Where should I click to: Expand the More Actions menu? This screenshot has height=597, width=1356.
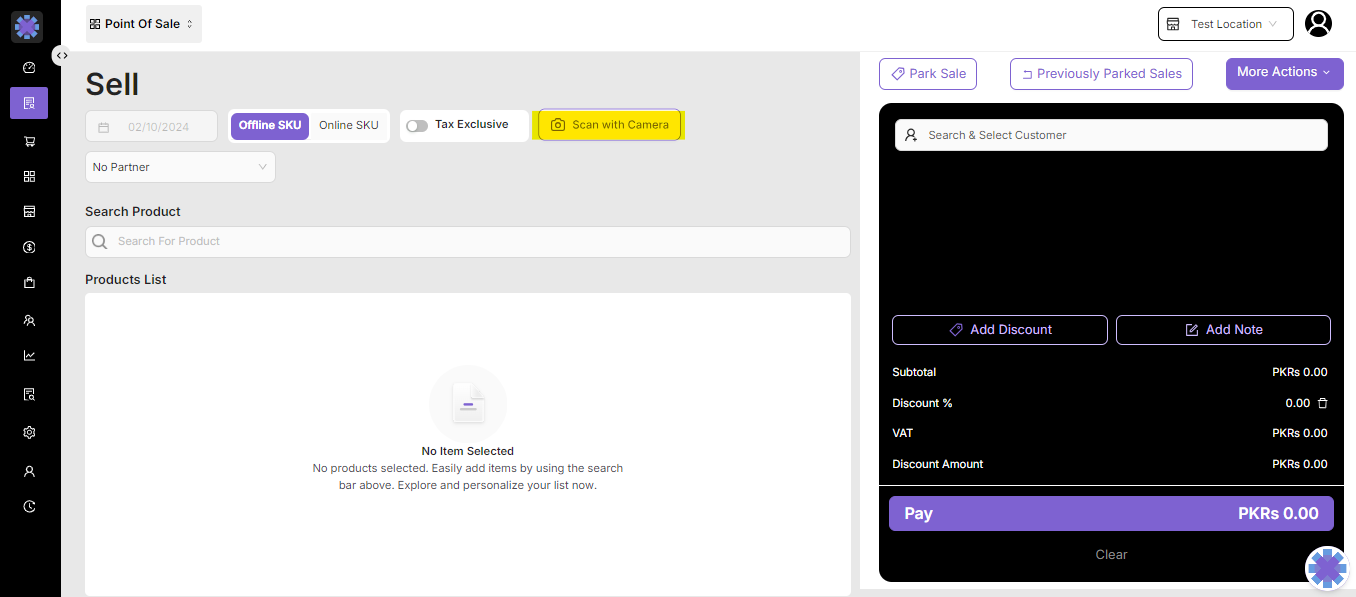(x=1284, y=73)
